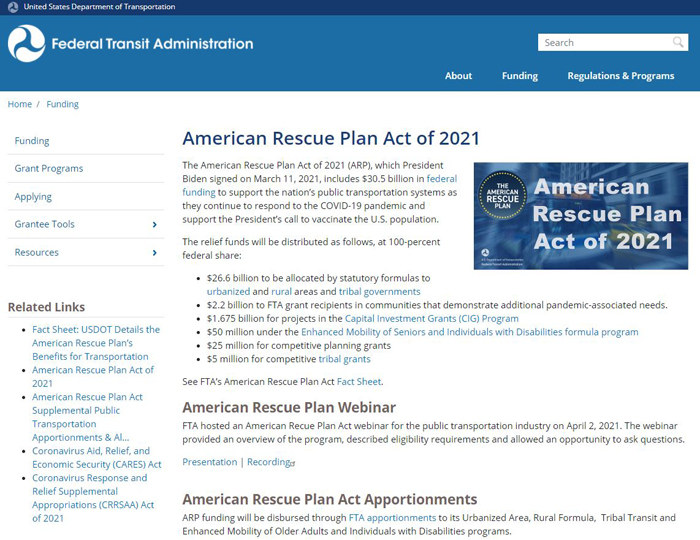
Task: Select Resources sidebar item
Action: (36, 252)
